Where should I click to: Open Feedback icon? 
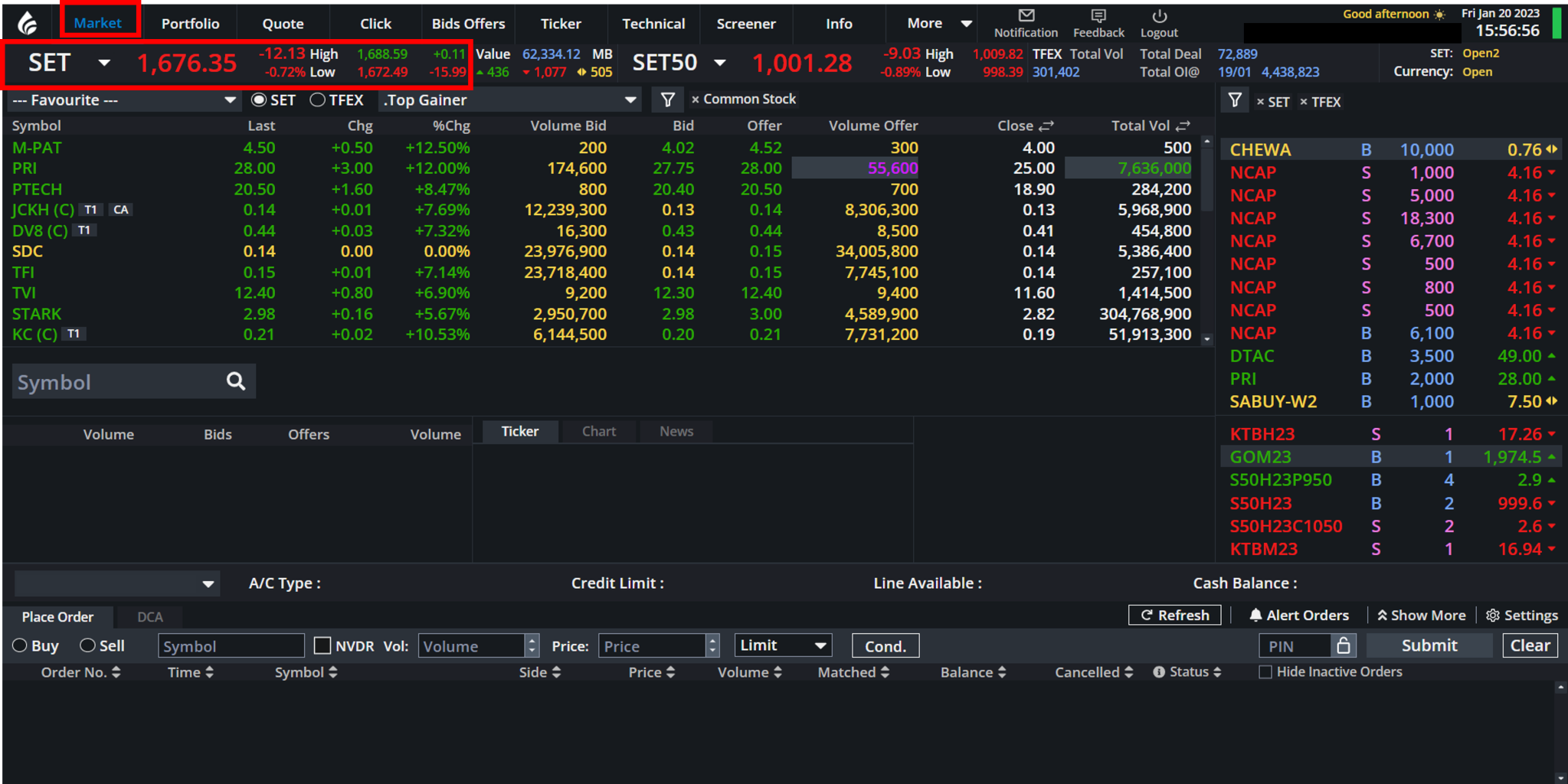[1098, 15]
